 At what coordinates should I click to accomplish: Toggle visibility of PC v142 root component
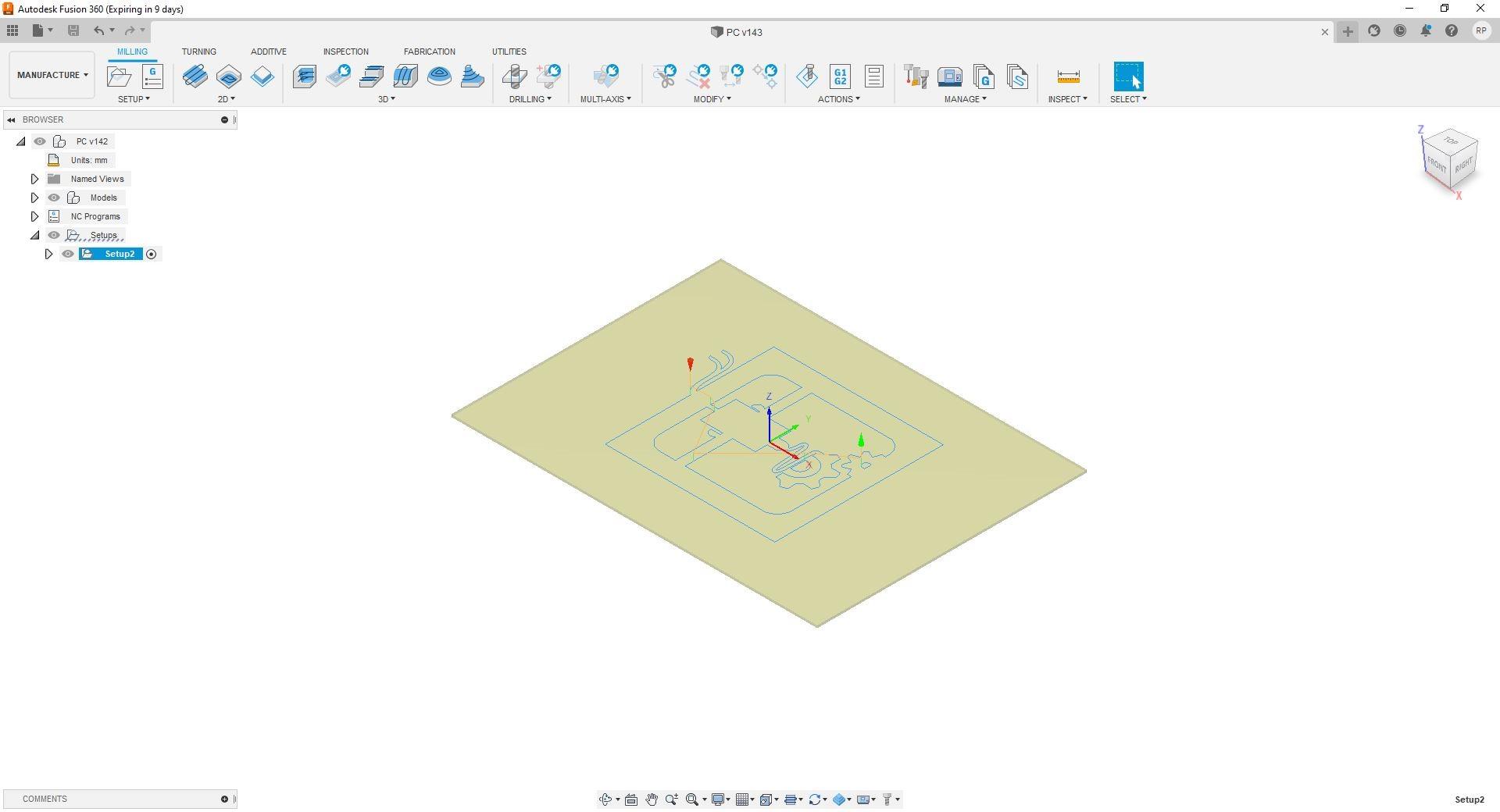click(40, 141)
